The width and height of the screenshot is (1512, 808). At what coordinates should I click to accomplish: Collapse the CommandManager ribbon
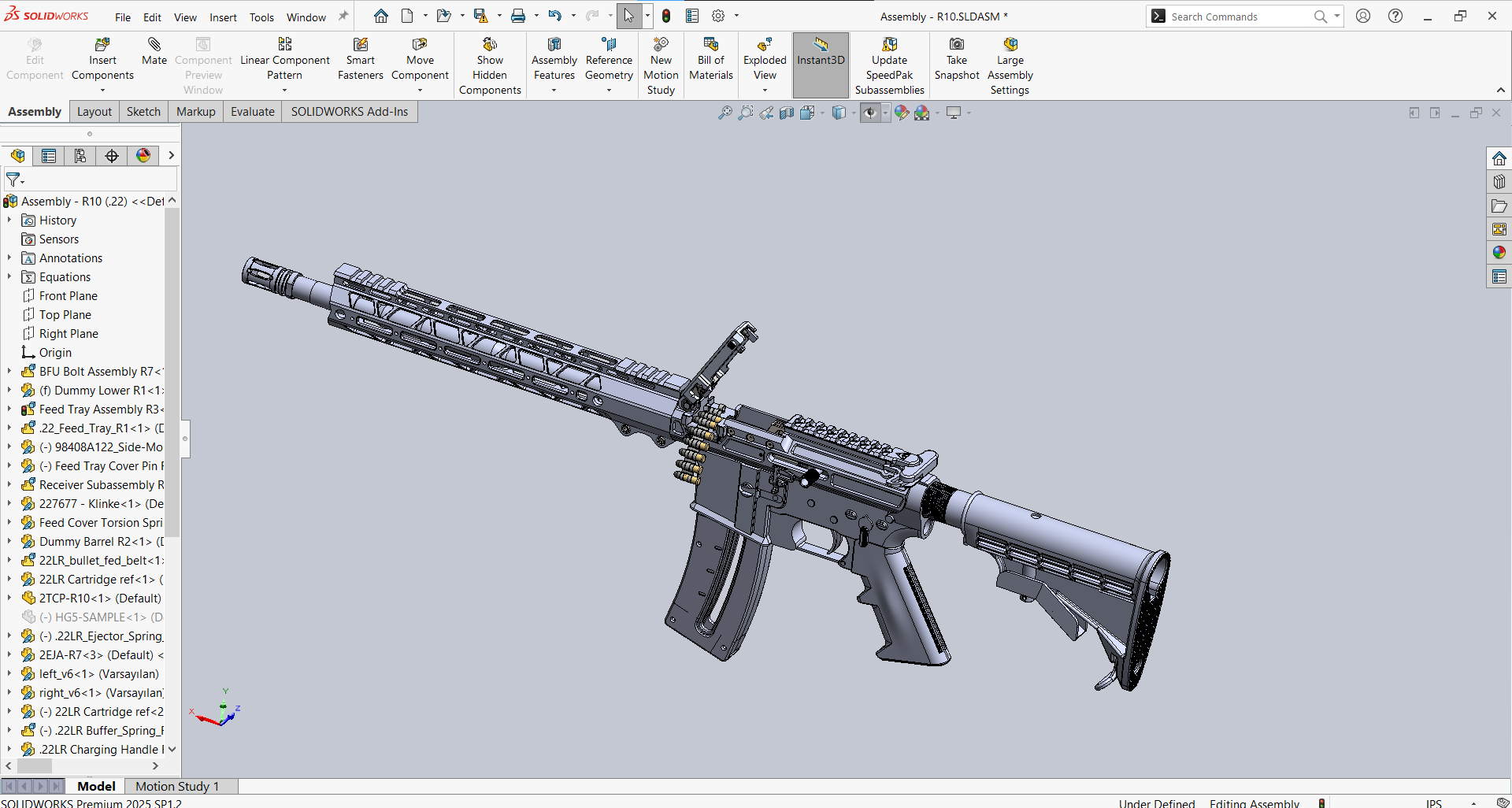coord(1500,91)
